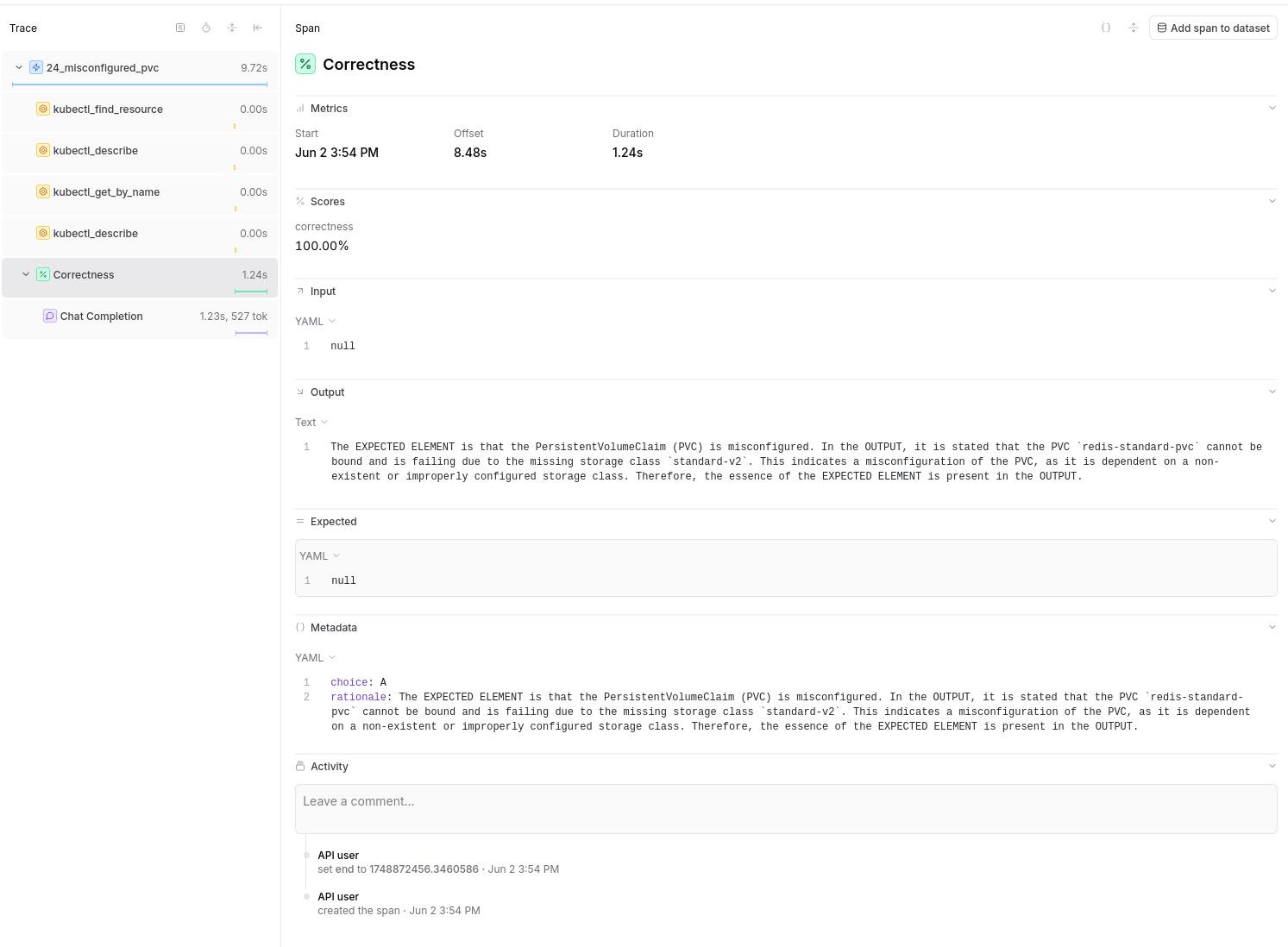
Task: Collapse the Metadata section
Action: pos(1272,627)
